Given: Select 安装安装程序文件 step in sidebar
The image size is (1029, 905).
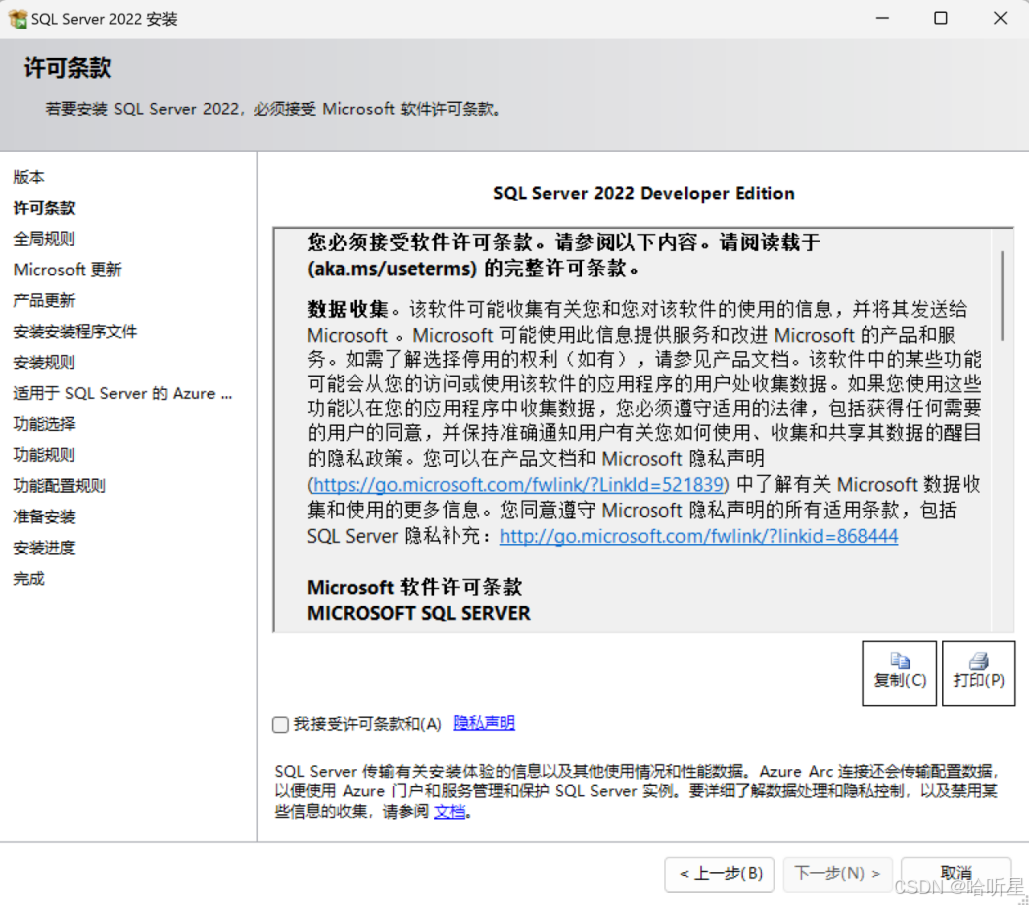Looking at the screenshot, I should [x=75, y=331].
